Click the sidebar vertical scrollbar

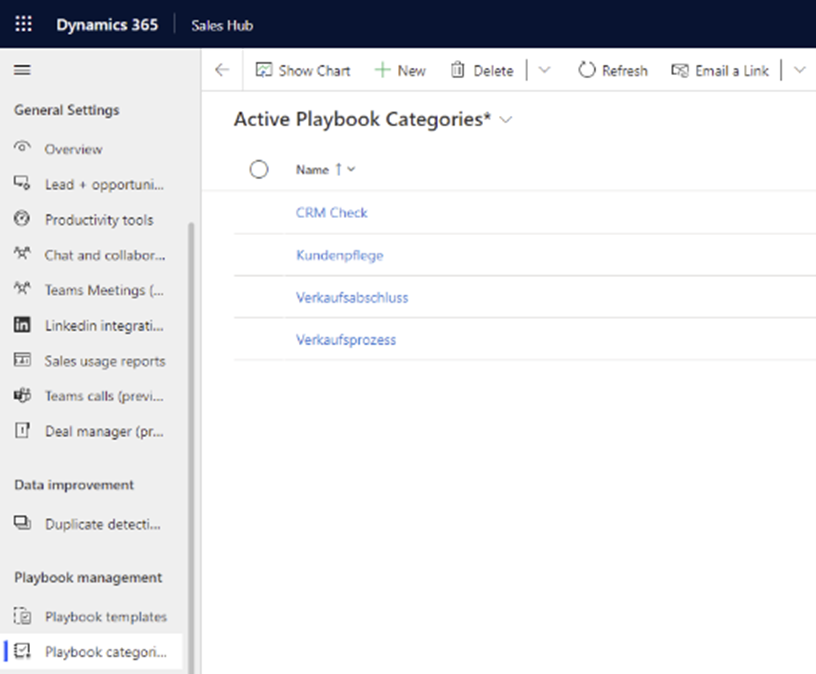(x=190, y=448)
